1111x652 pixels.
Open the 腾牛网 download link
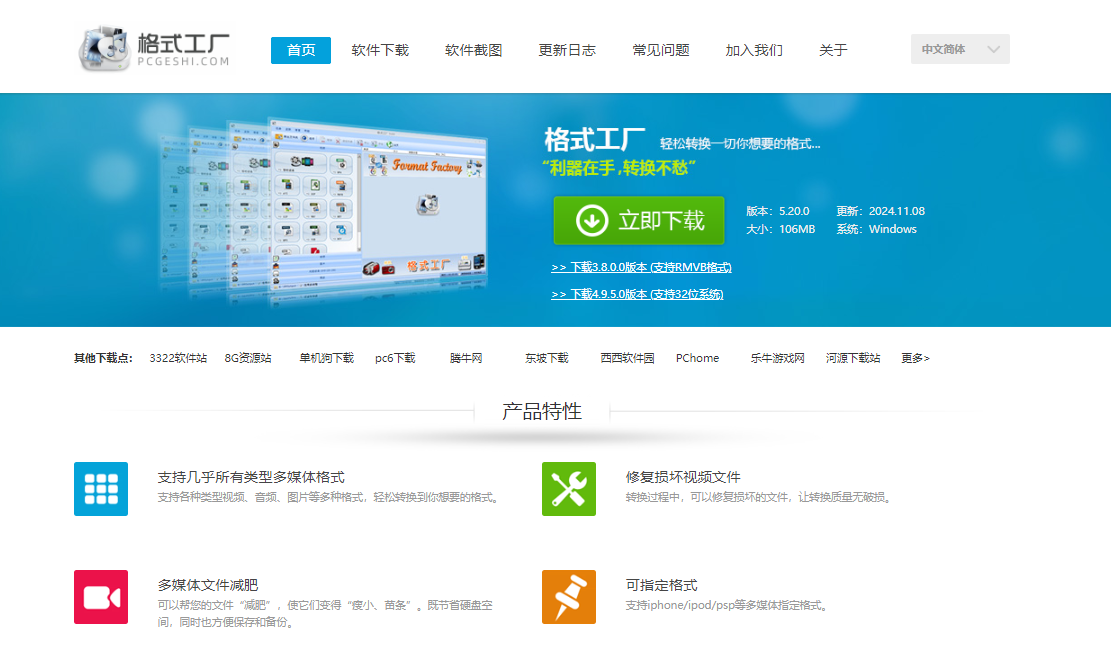point(466,358)
